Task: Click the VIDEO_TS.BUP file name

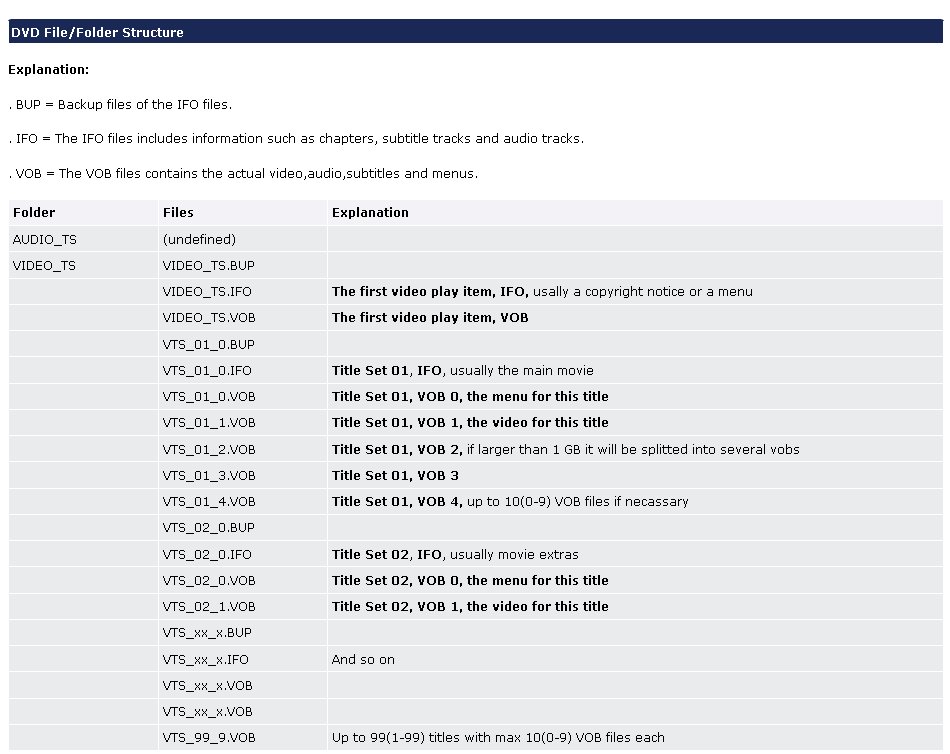Action: 208,265
